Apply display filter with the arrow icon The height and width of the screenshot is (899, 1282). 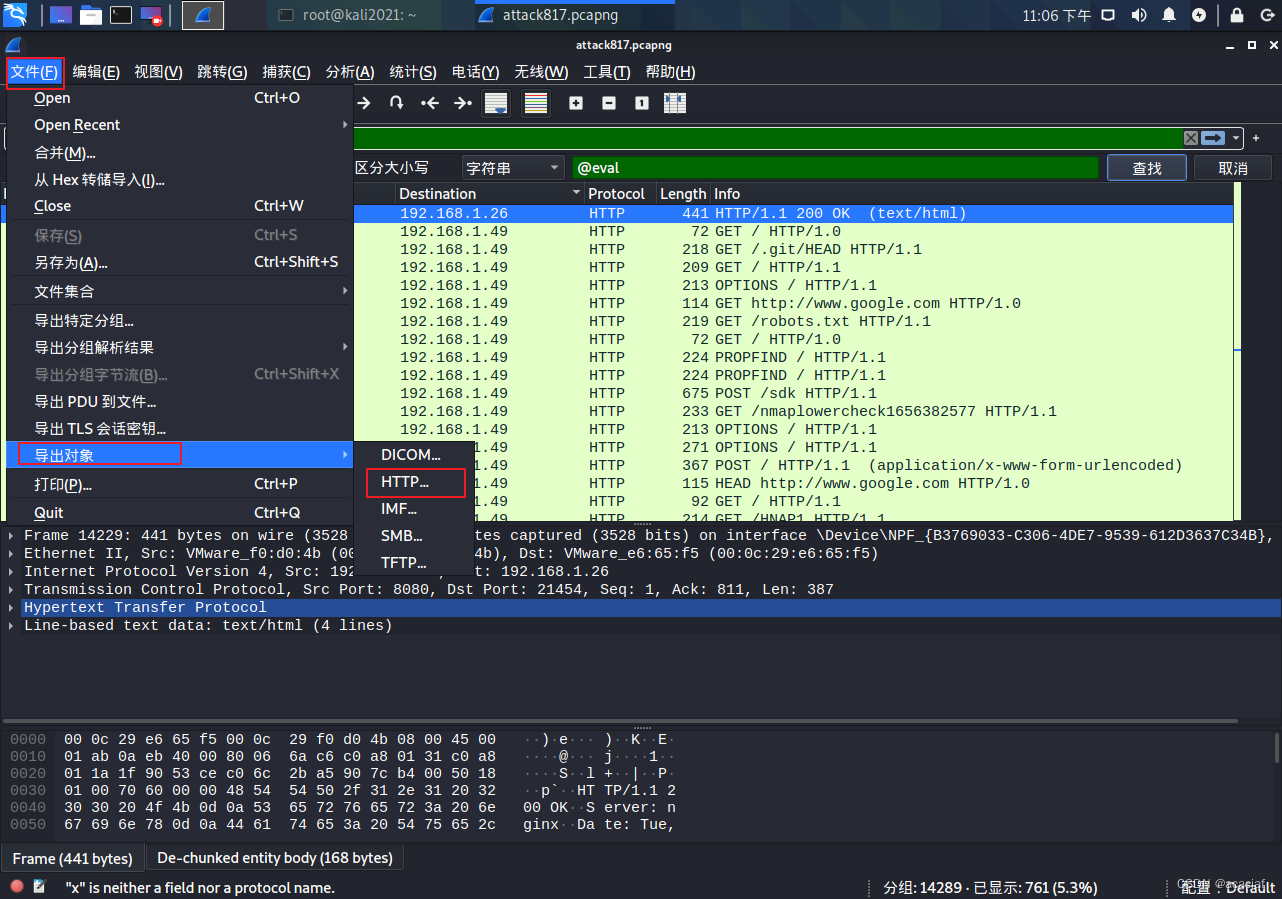(1214, 138)
